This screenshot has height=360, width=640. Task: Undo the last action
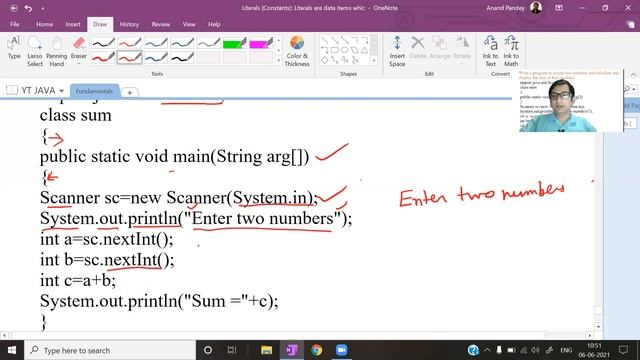[28, 8]
